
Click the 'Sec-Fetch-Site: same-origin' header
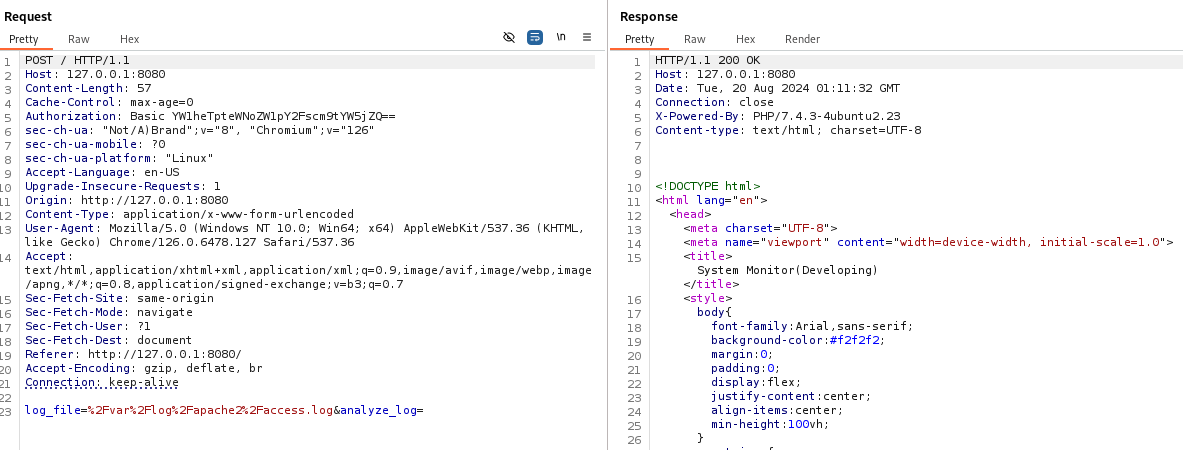point(120,298)
